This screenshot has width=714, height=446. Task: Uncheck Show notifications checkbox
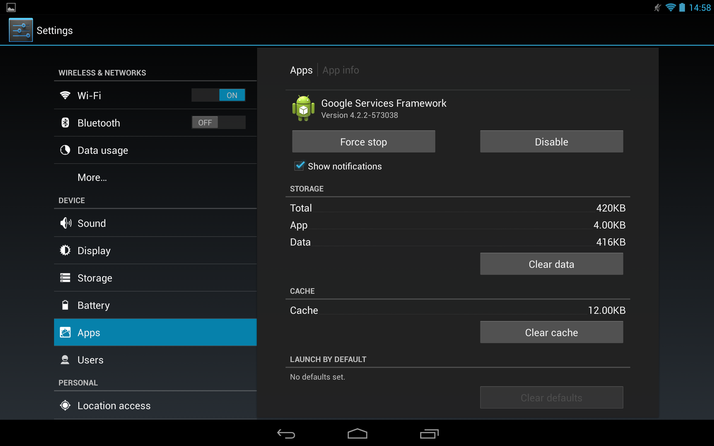tap(299, 166)
